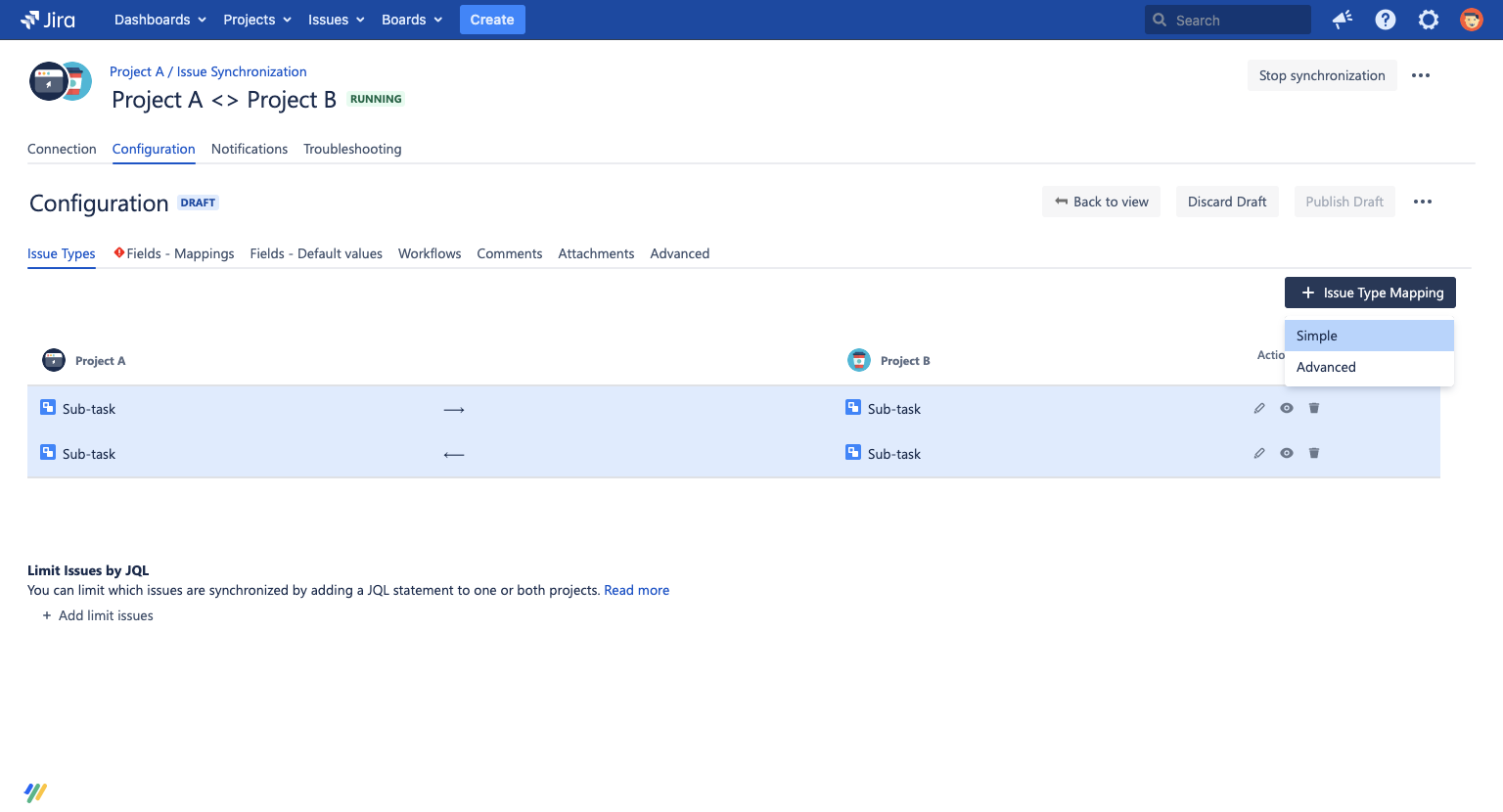Expand the Projects dropdown menu
This screenshot has width=1503, height=812.
point(256,20)
